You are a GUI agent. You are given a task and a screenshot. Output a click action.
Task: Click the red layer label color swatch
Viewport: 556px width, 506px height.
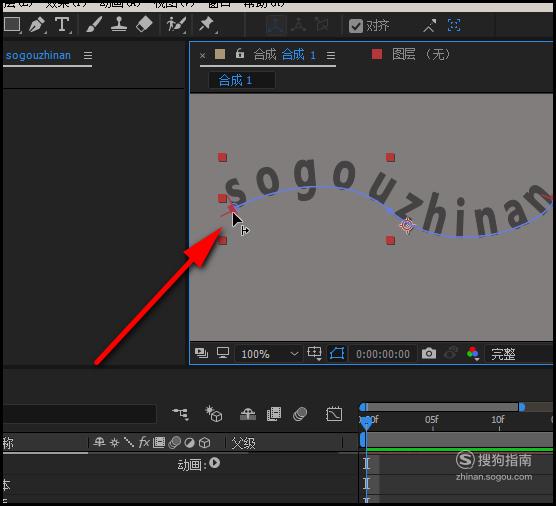[377, 54]
